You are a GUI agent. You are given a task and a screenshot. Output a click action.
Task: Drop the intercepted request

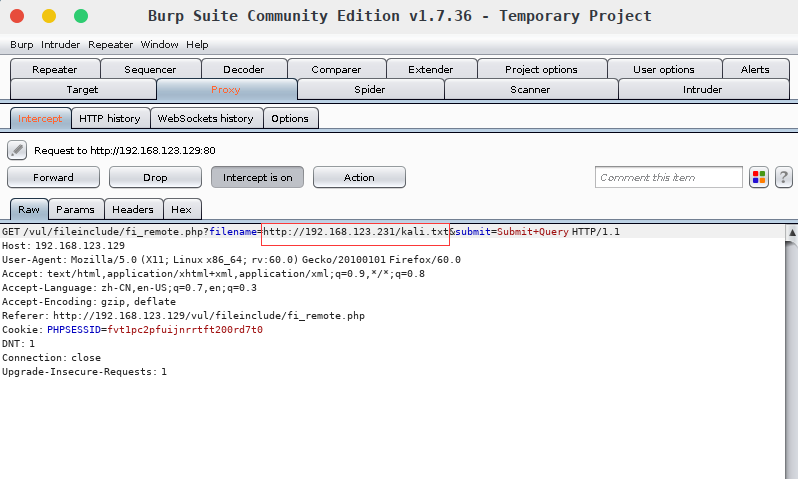coord(155,177)
